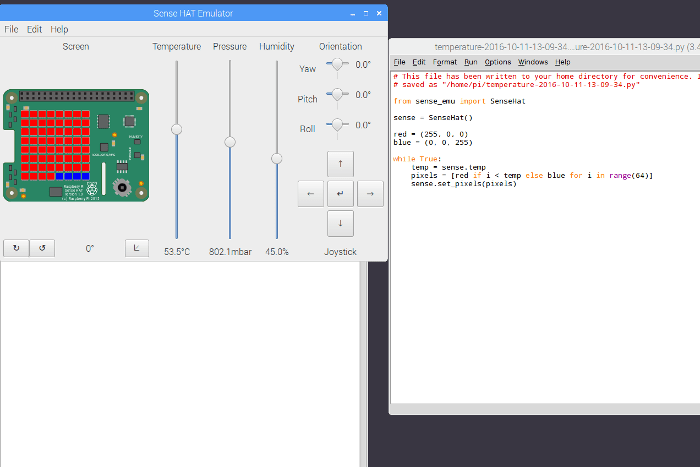Screen dimensions: 700x467
Task: Click the screen orientation angle icon button
Action: [x=137, y=248]
